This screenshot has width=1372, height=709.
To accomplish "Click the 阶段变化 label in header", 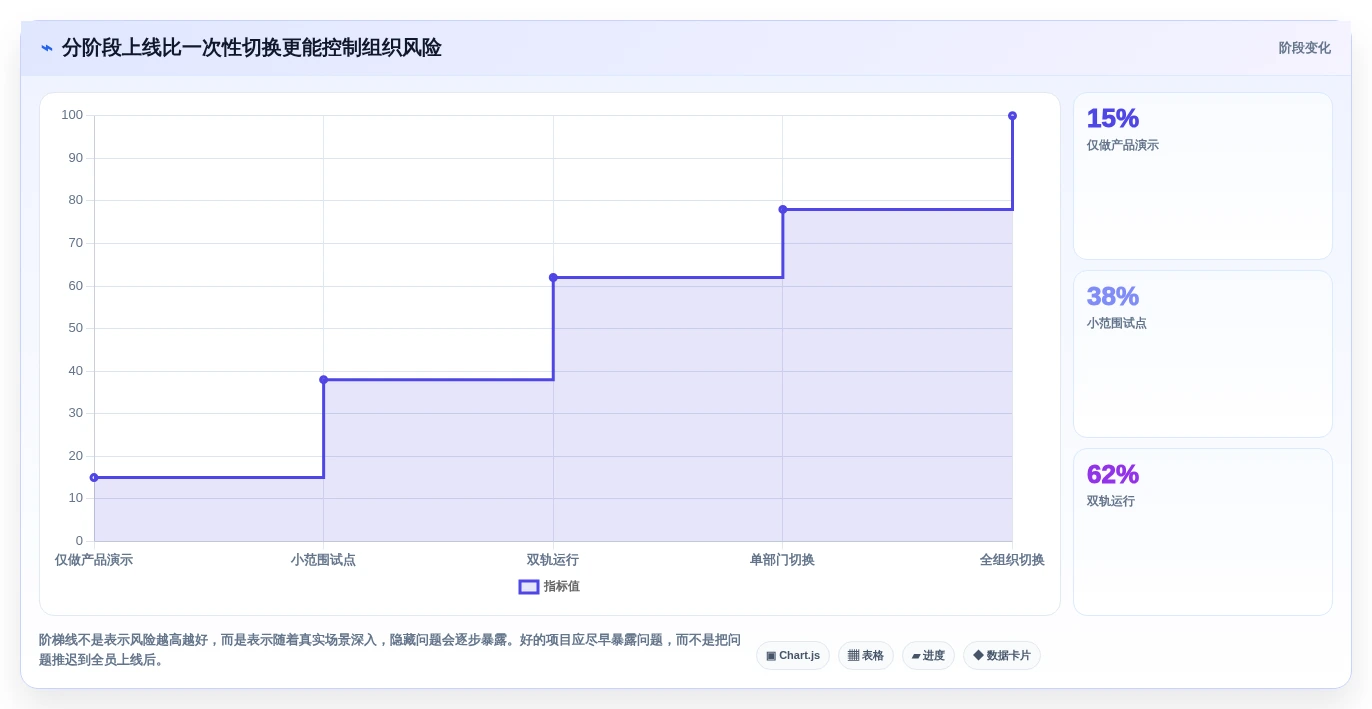I will [1304, 48].
